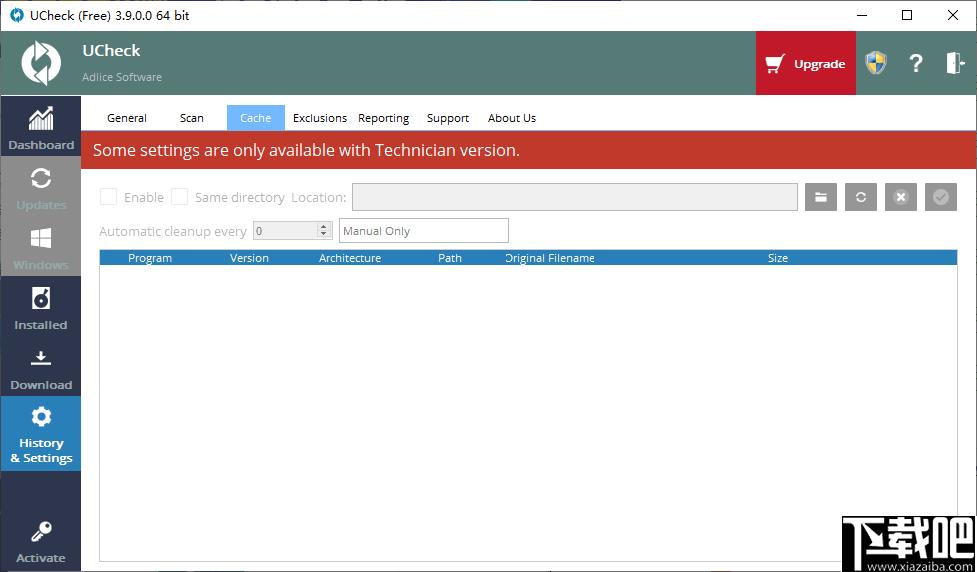Click the automatic cleanup number field
The image size is (977, 572).
coord(286,231)
